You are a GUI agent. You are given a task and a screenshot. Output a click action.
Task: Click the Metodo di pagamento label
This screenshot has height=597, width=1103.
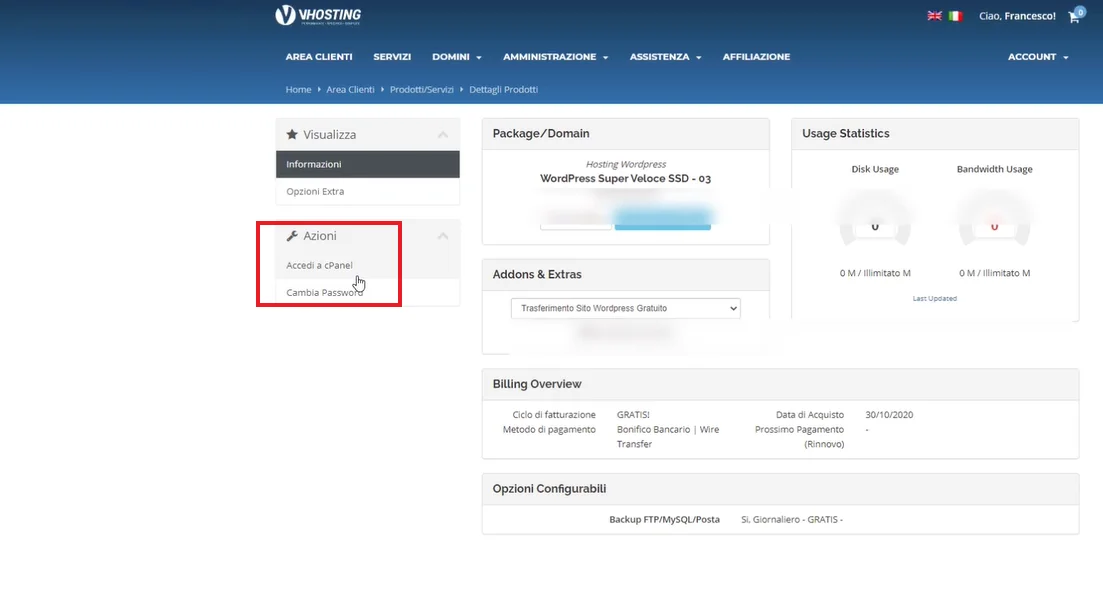click(x=549, y=430)
